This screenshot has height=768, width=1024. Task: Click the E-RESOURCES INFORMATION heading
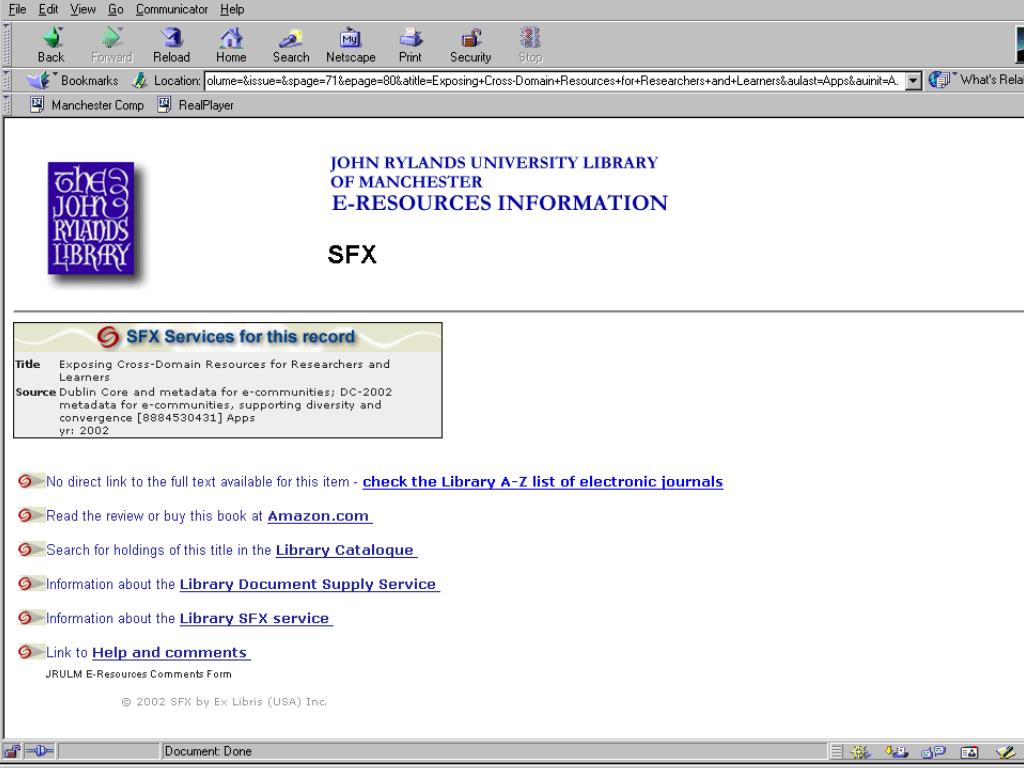[x=500, y=202]
